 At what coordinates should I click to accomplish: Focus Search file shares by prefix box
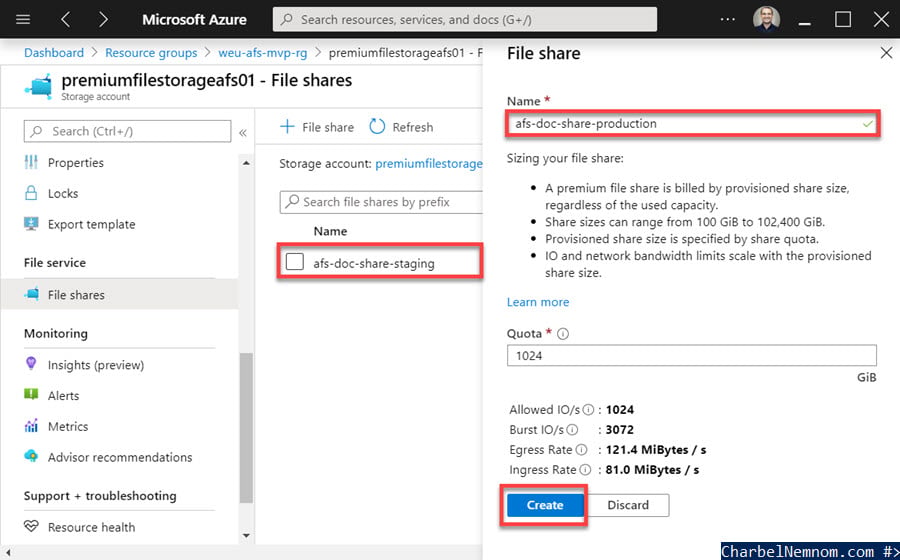tap(381, 203)
